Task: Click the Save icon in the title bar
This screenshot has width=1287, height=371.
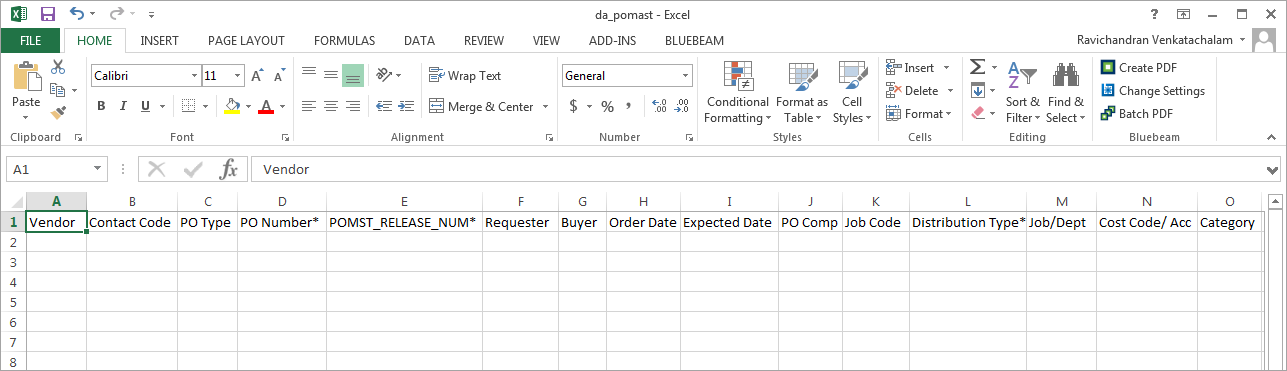Action: (x=47, y=14)
